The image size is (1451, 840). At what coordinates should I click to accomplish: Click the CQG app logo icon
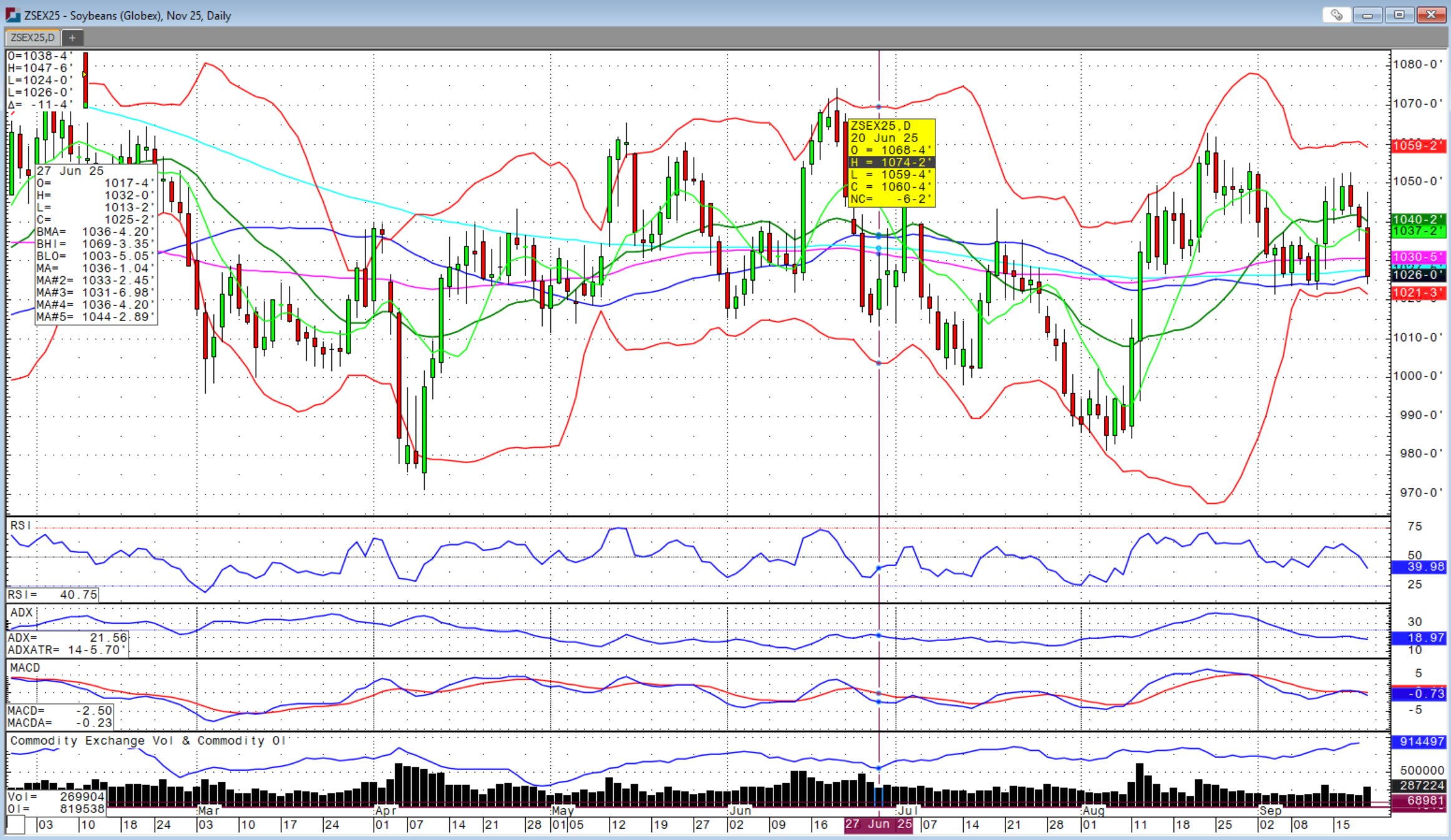point(13,15)
